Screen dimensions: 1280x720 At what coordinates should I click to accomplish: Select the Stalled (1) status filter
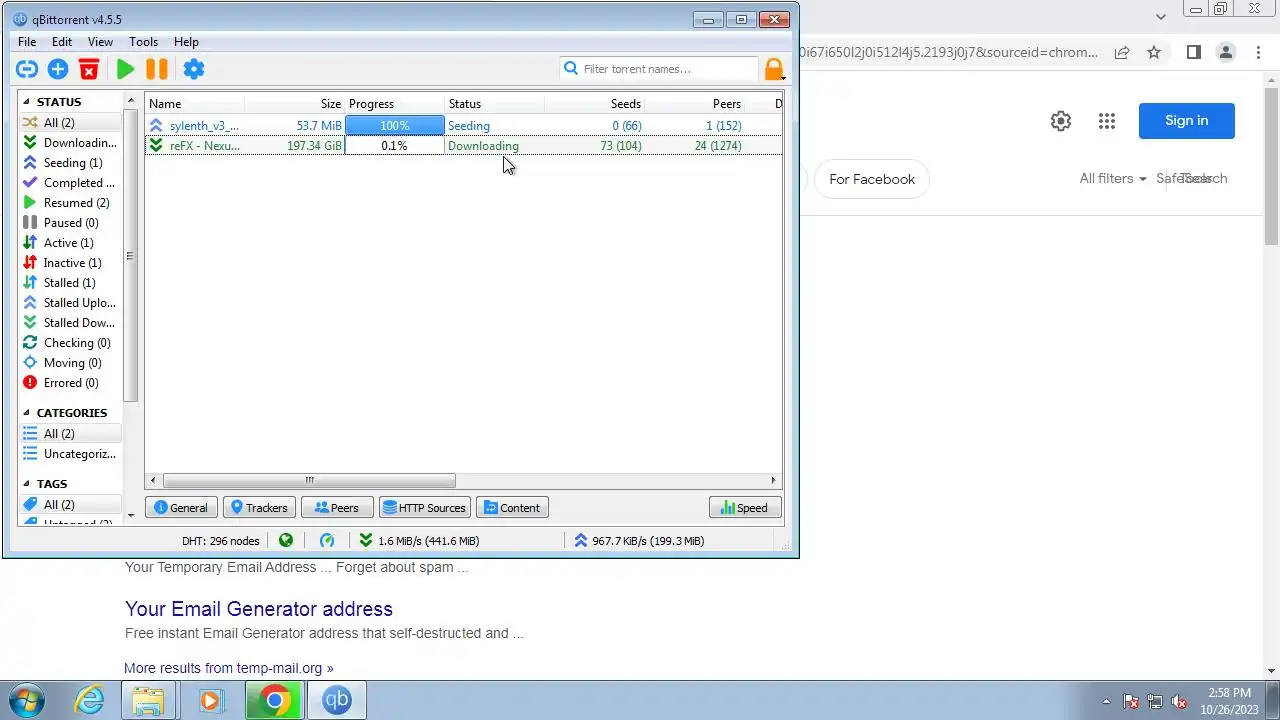(70, 283)
